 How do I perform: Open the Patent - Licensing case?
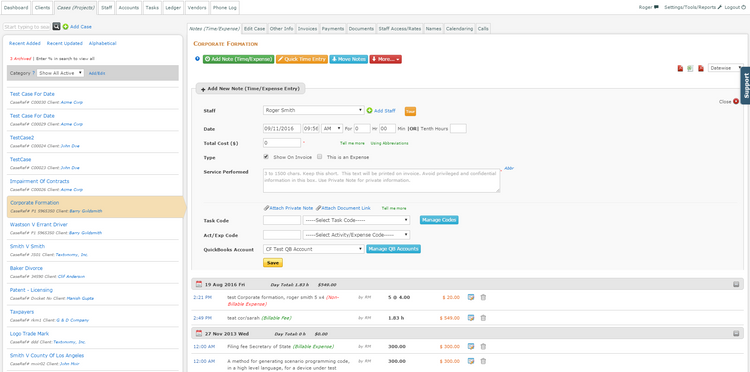(31, 290)
